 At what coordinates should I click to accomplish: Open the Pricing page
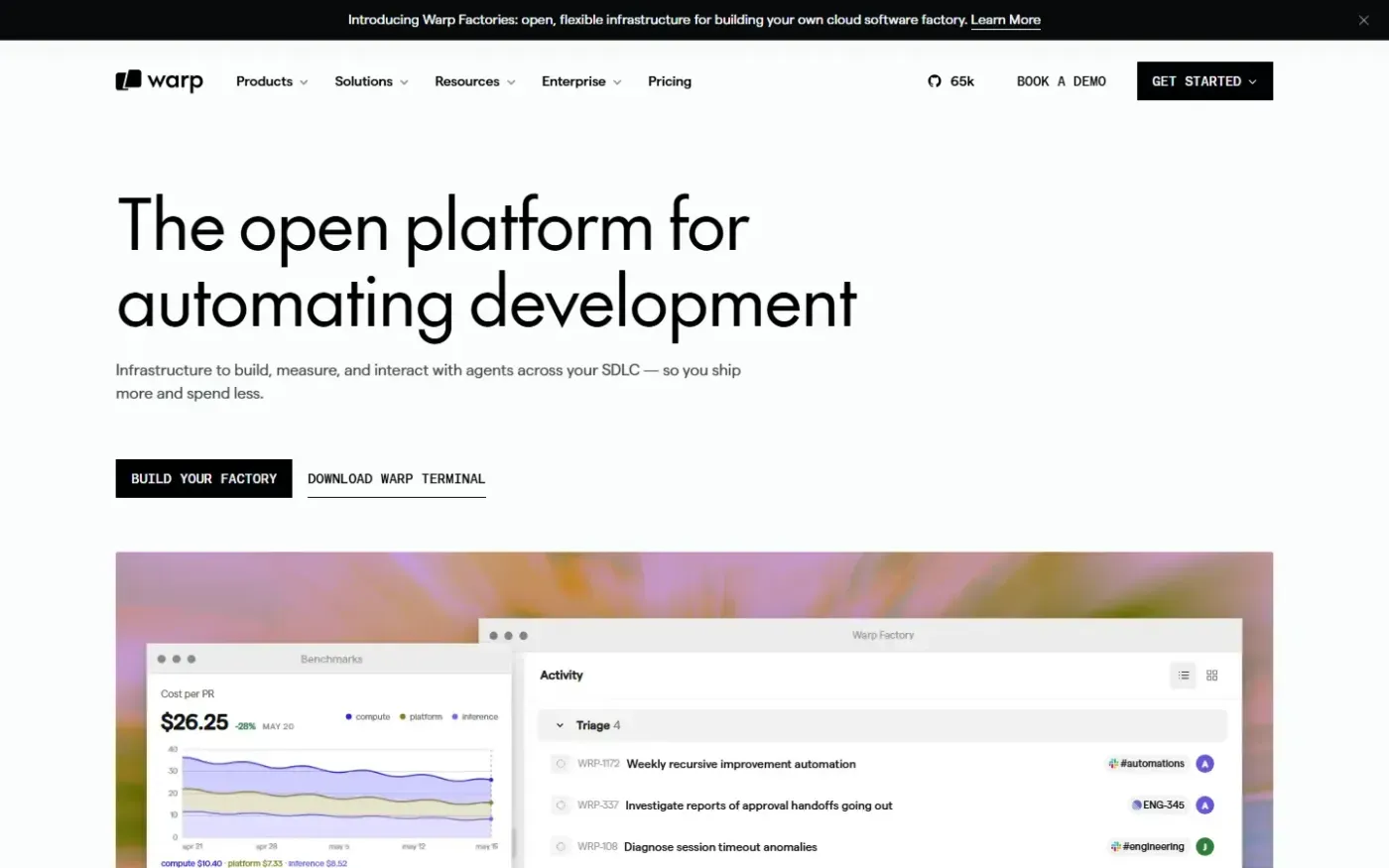(670, 81)
